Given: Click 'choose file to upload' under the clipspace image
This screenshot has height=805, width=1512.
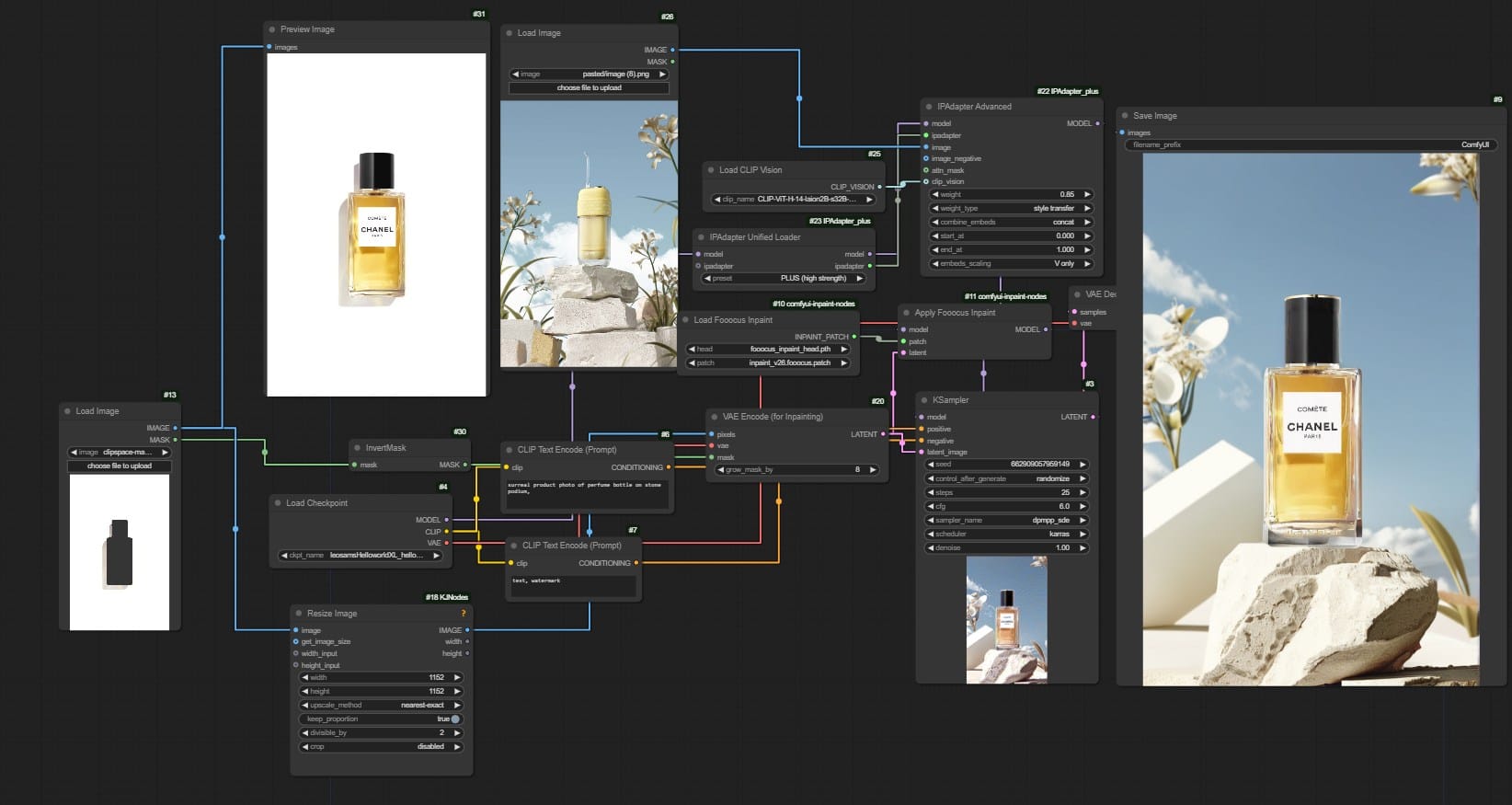Looking at the screenshot, I should pyautogui.click(x=120, y=466).
